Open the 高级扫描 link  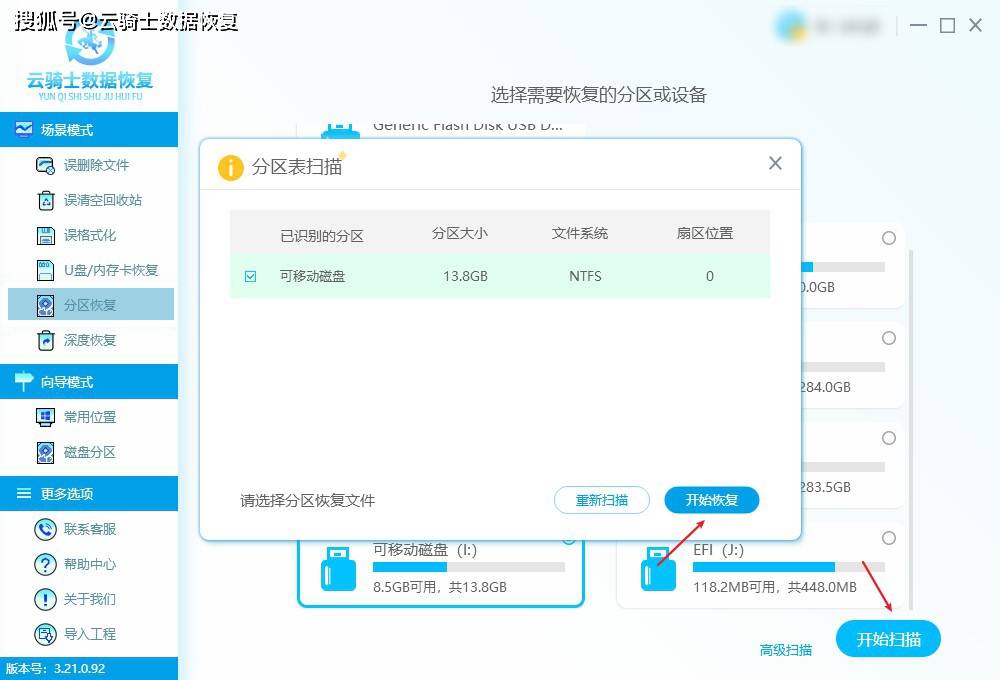[786, 650]
